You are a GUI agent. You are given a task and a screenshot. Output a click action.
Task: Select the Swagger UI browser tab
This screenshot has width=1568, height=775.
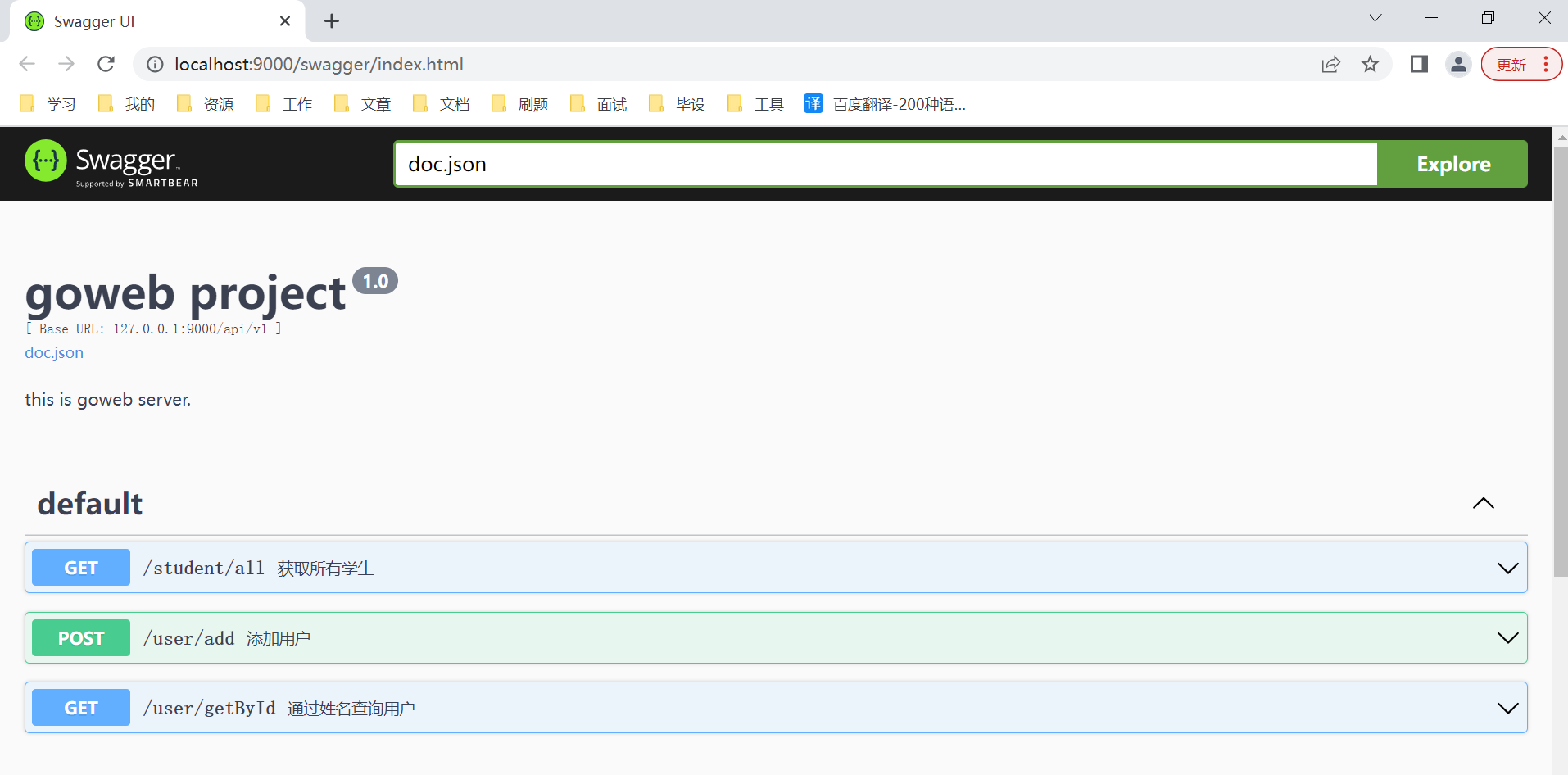(147, 21)
